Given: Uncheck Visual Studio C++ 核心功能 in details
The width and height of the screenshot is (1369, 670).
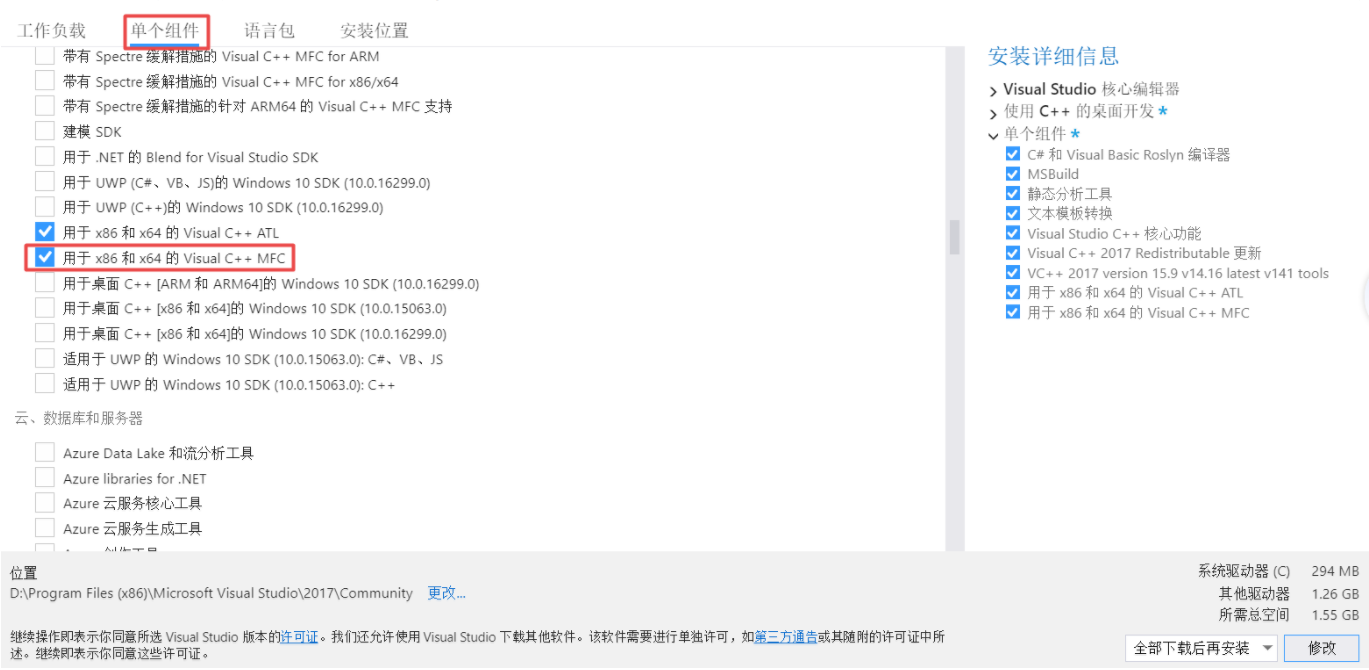Looking at the screenshot, I should point(1013,233).
